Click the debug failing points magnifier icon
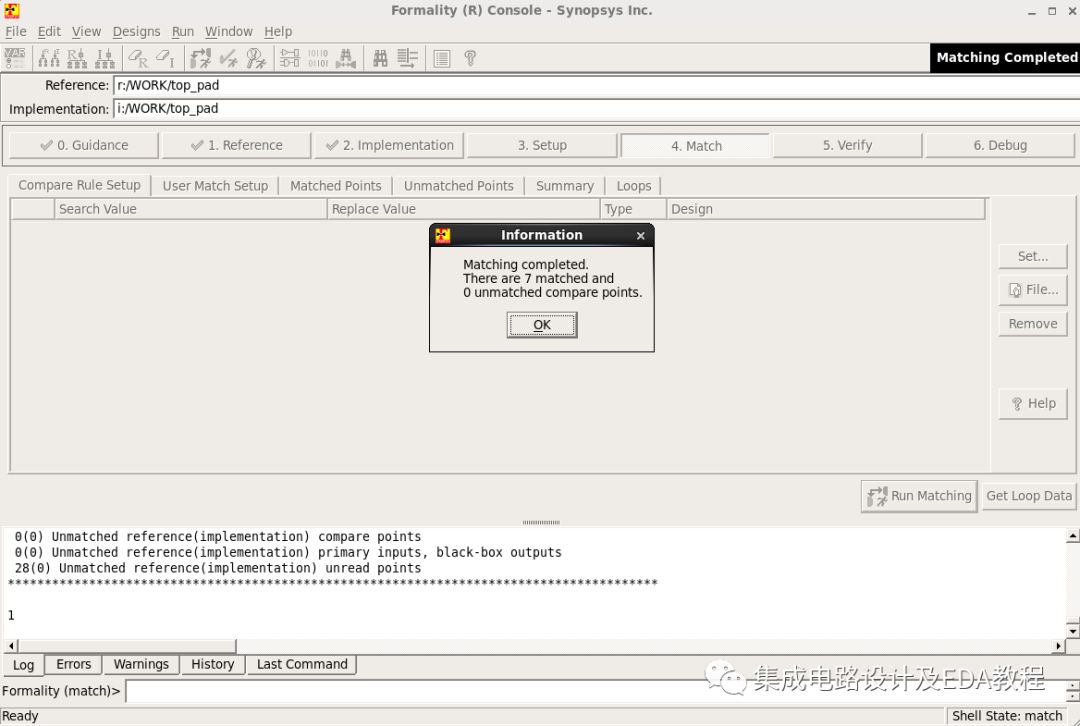Image resolution: width=1080 pixels, height=726 pixels. [253, 57]
